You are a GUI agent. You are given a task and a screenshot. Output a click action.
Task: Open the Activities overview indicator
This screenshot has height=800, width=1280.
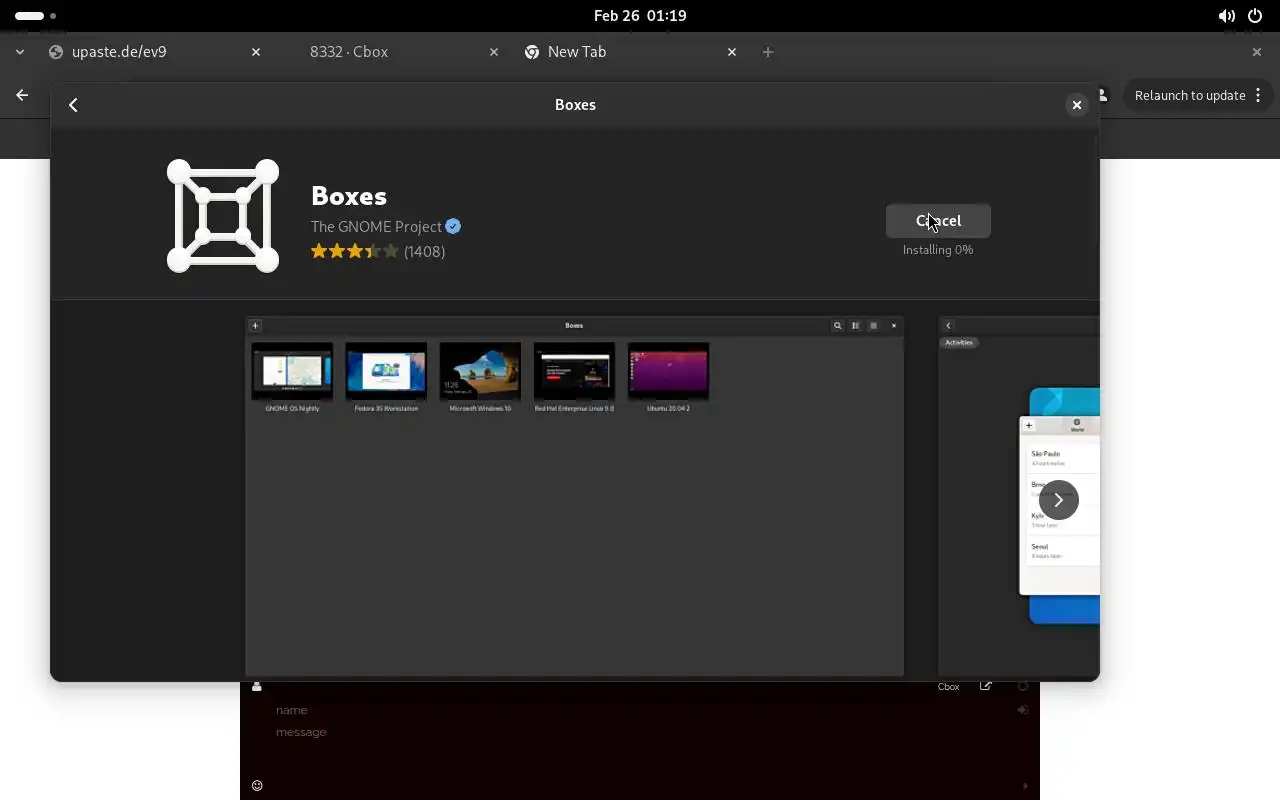pos(36,16)
